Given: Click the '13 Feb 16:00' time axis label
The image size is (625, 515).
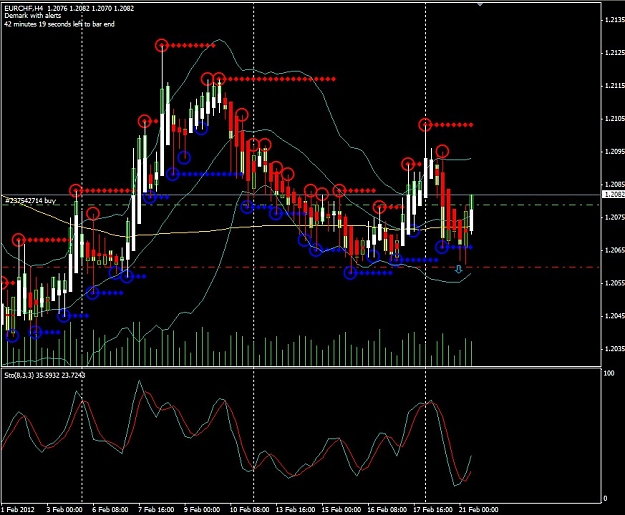Looking at the screenshot, I should (x=295, y=510).
